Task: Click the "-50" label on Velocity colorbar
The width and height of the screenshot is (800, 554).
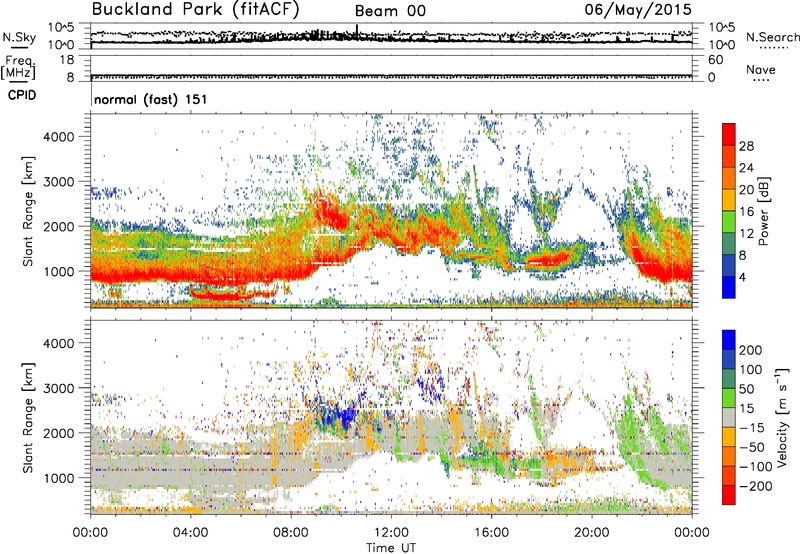Action: point(752,447)
